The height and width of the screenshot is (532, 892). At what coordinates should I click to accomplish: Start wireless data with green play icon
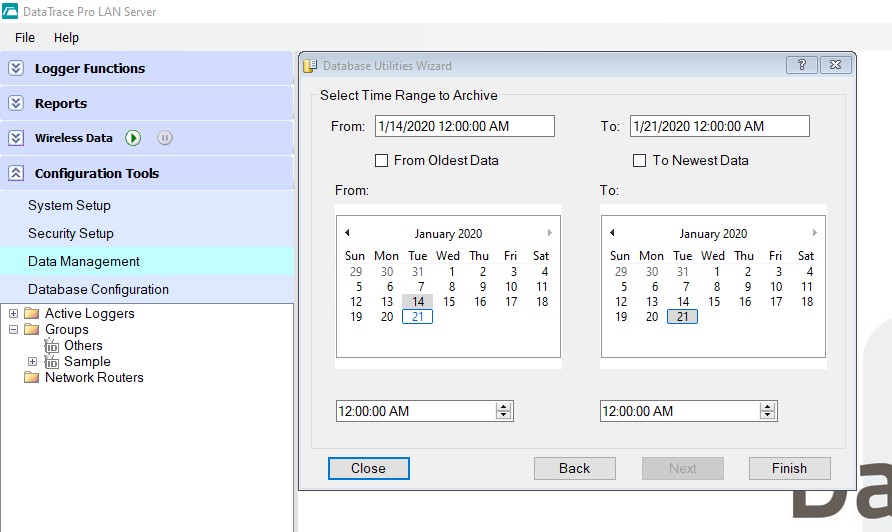(x=133, y=138)
